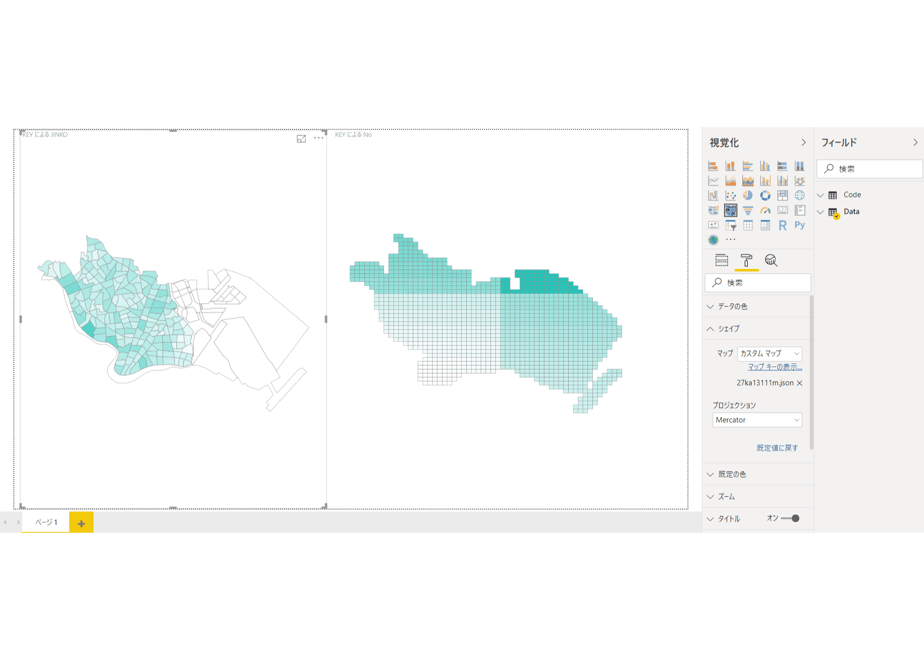Select the treemap visual

click(x=782, y=195)
